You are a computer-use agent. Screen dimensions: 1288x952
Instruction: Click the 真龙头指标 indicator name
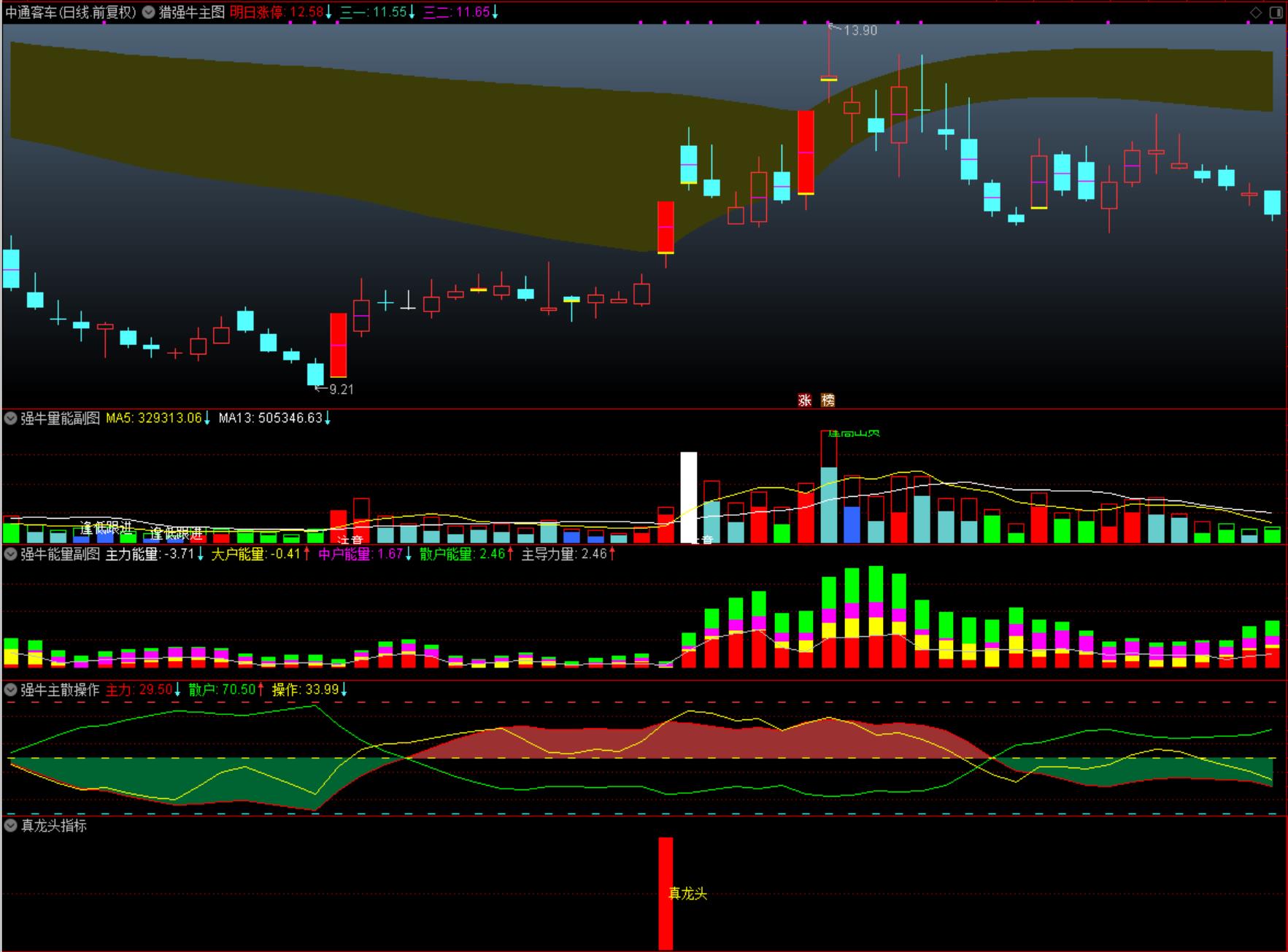coord(54,825)
